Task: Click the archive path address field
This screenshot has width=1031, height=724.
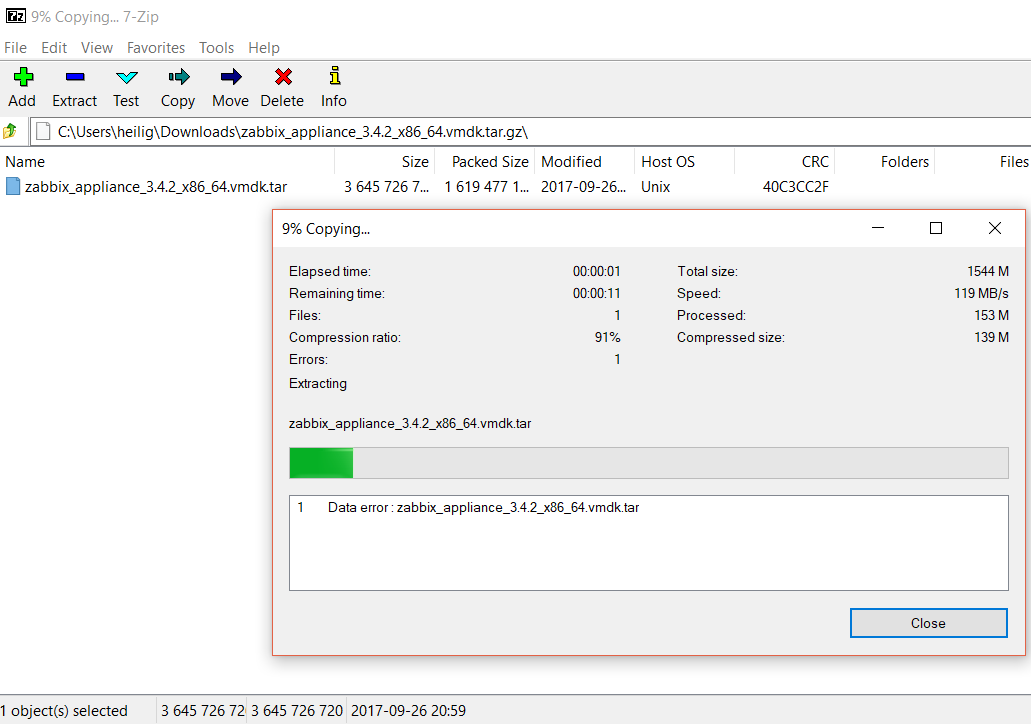Action: 530,132
